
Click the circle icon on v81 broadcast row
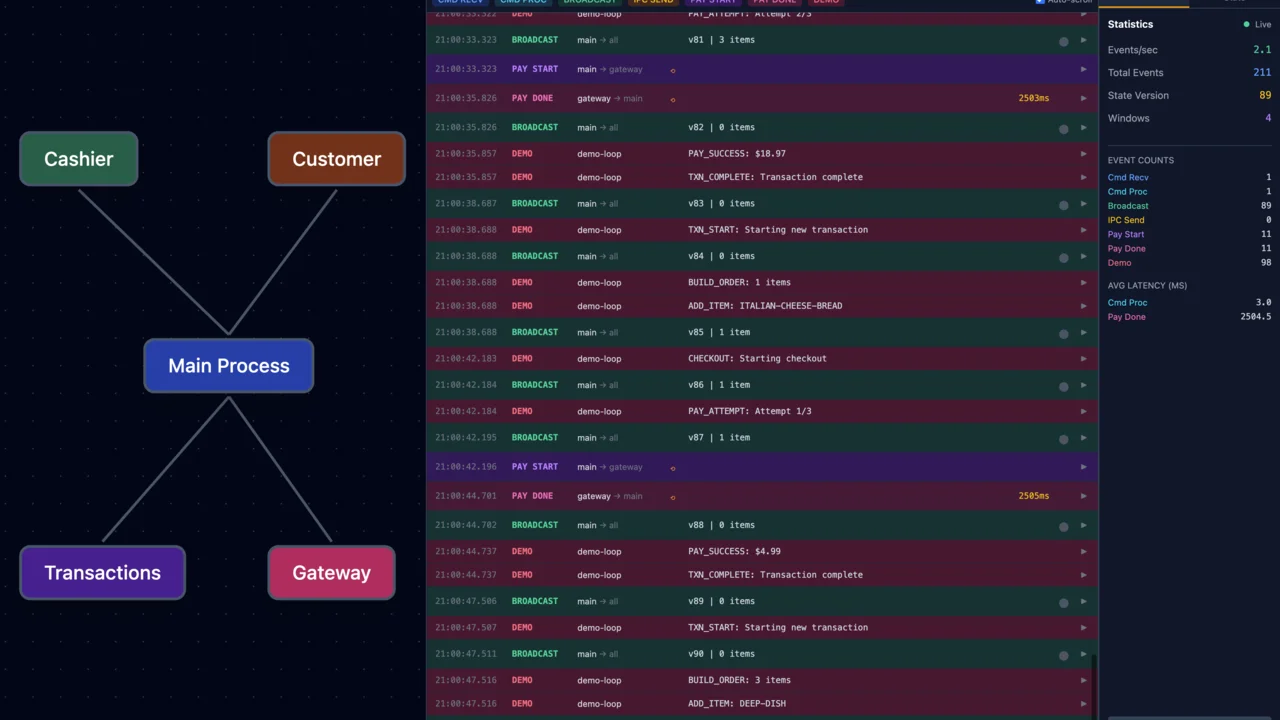pyautogui.click(x=1063, y=40)
